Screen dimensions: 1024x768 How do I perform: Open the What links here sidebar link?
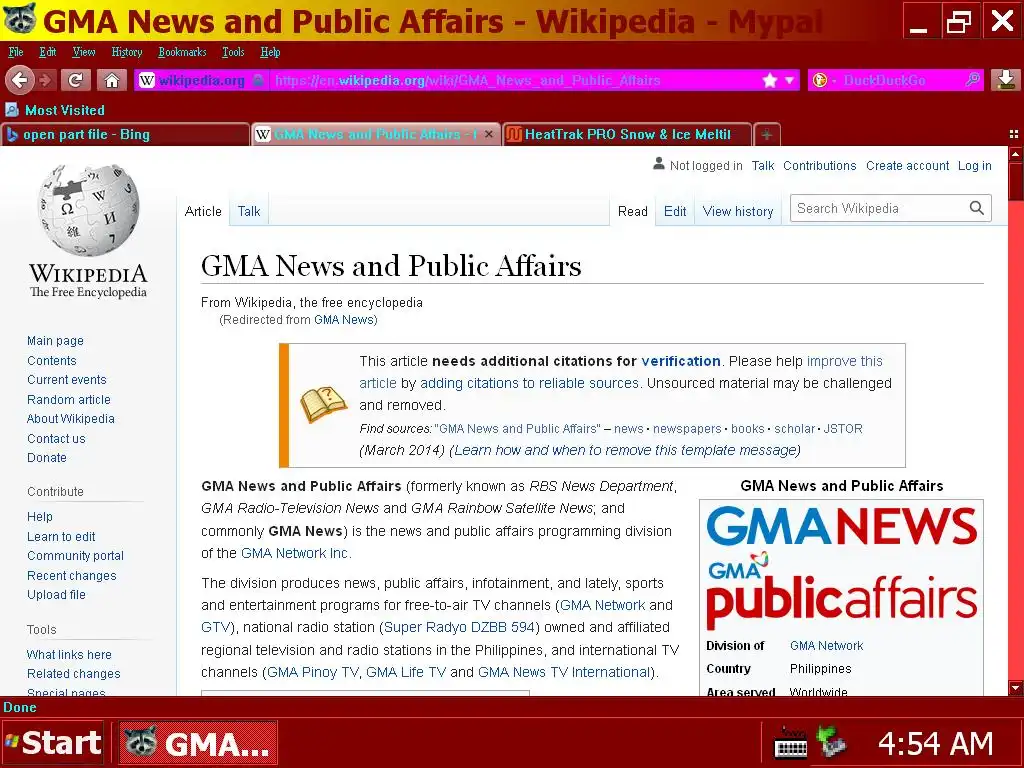point(69,654)
